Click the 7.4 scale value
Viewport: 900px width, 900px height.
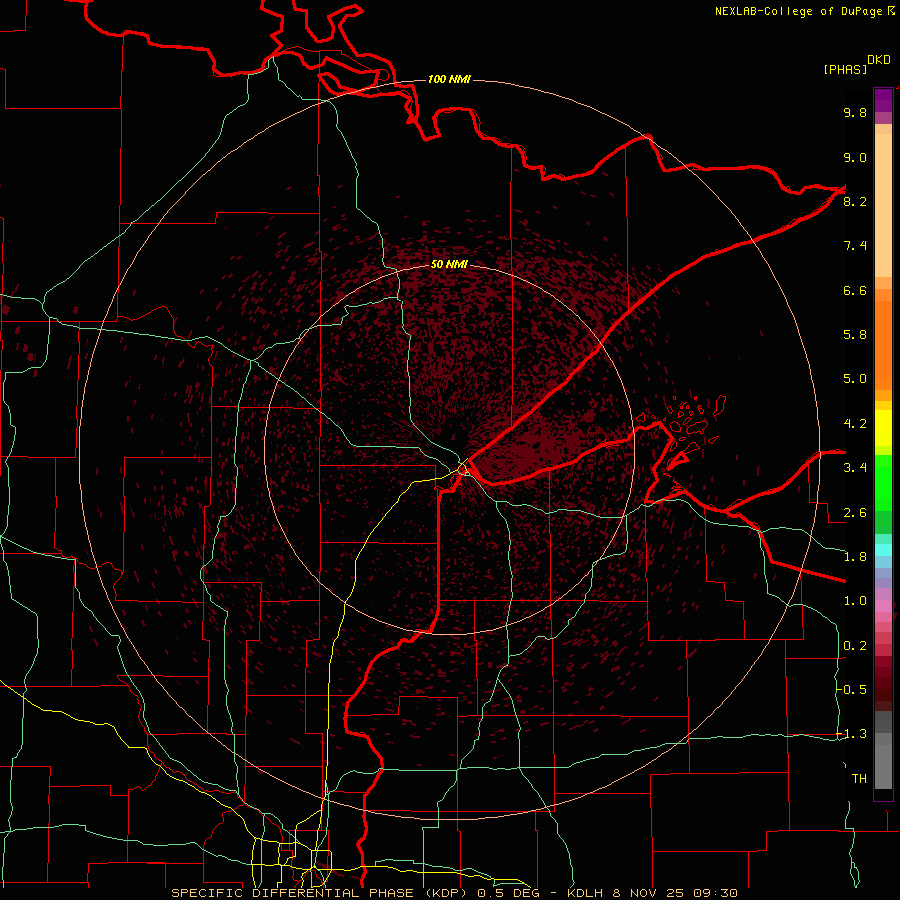[855, 246]
